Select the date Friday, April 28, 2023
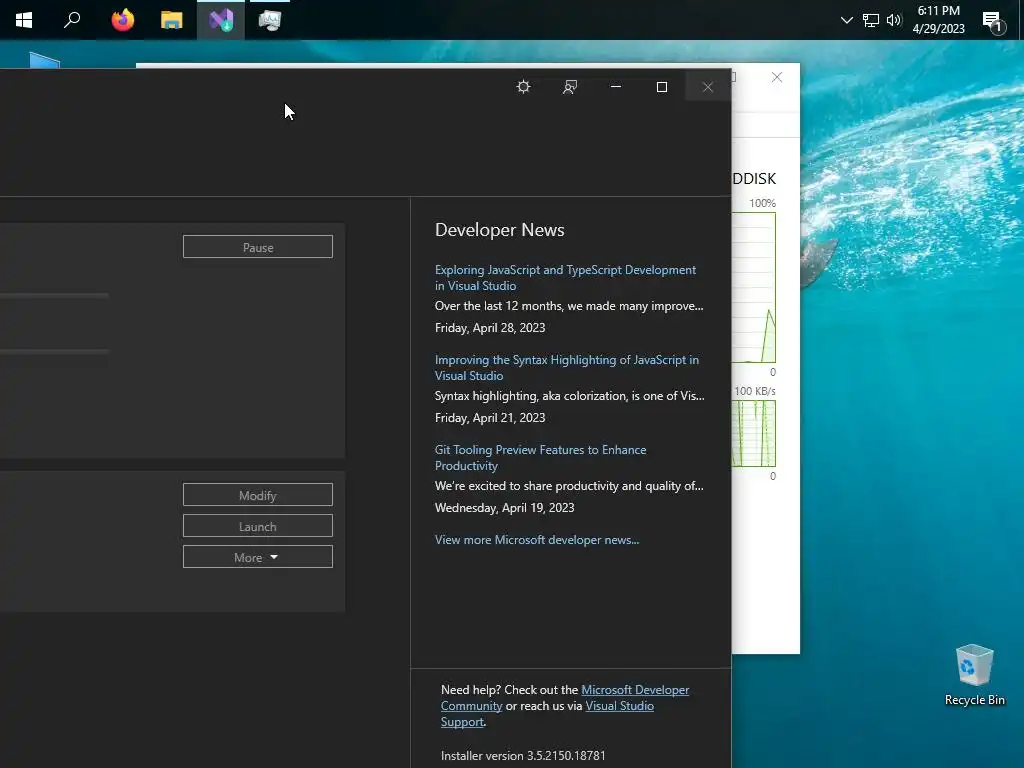Image resolution: width=1024 pixels, height=768 pixels. coord(490,328)
